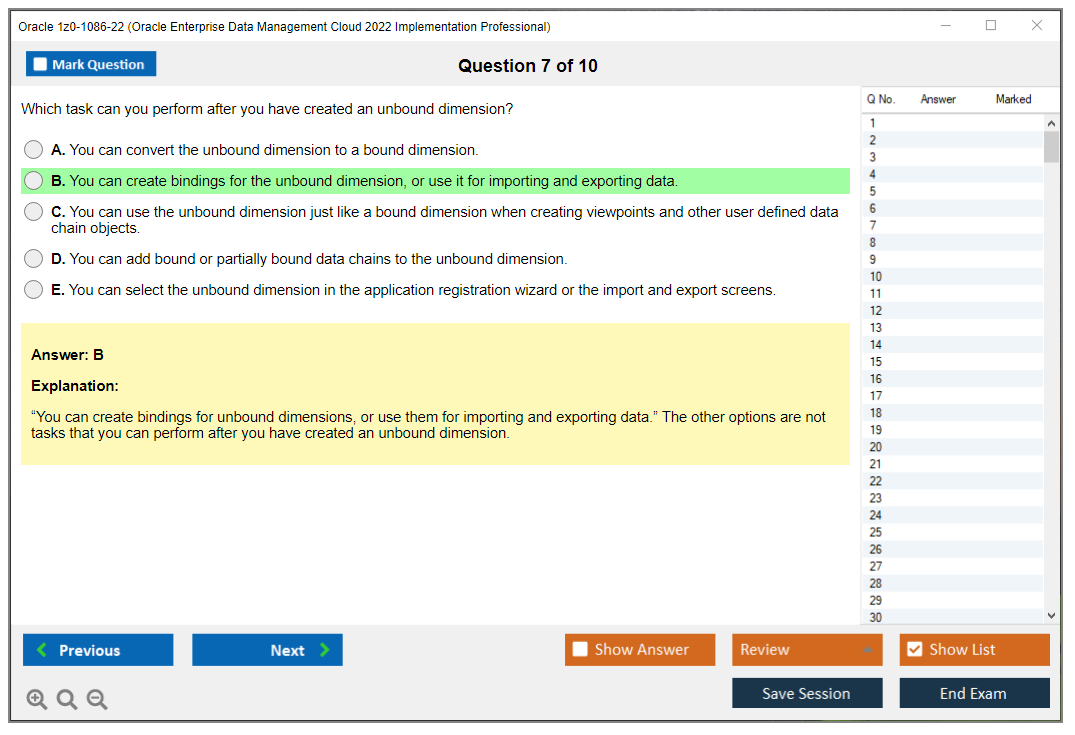Select the highlighted option B radio button

point(33,180)
